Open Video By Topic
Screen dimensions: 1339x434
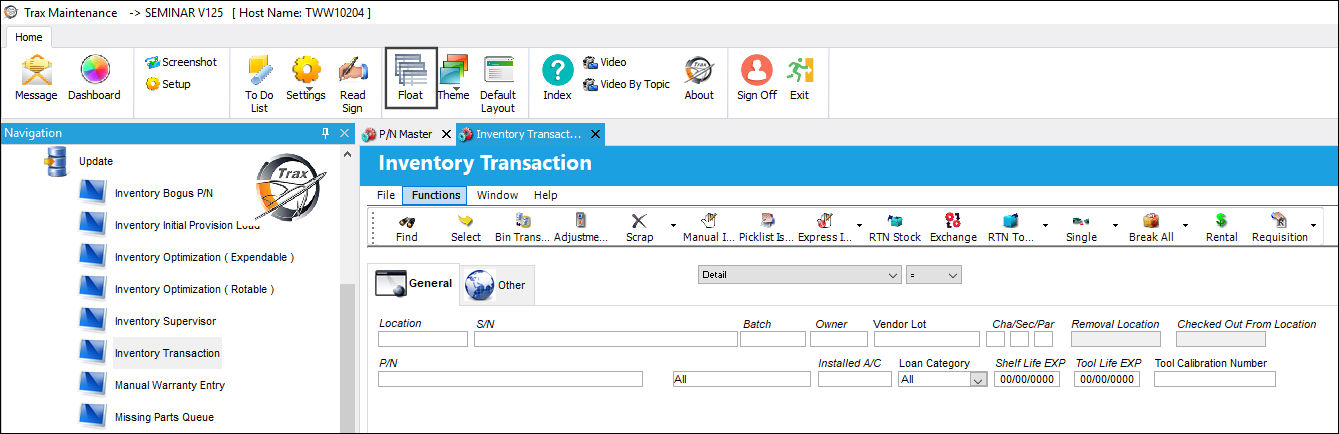[x=626, y=84]
